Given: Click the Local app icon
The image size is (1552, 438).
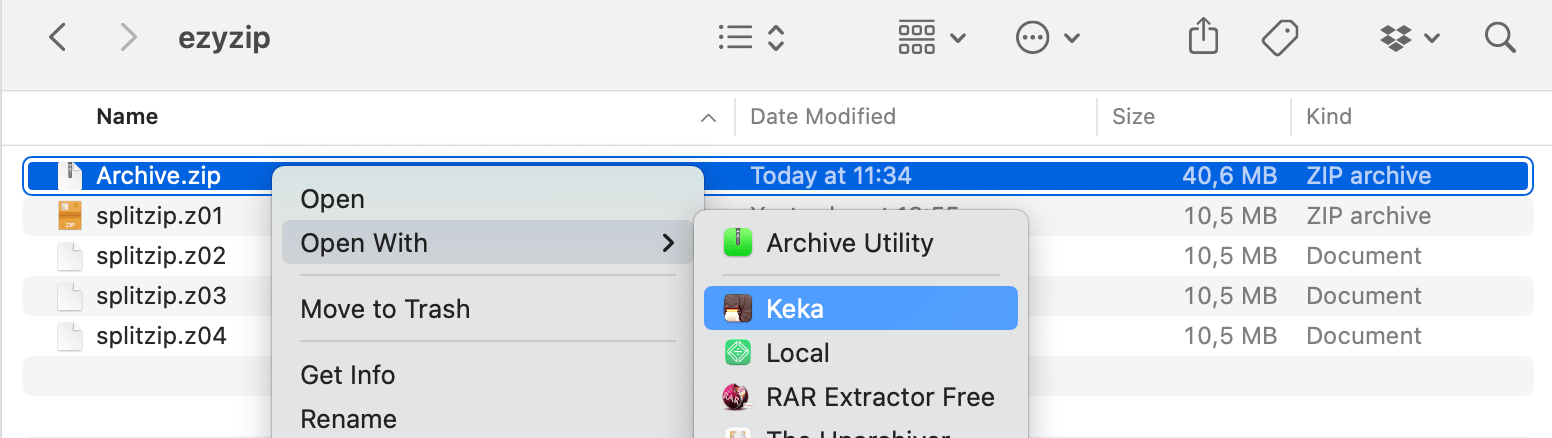Looking at the screenshot, I should coord(737,353).
